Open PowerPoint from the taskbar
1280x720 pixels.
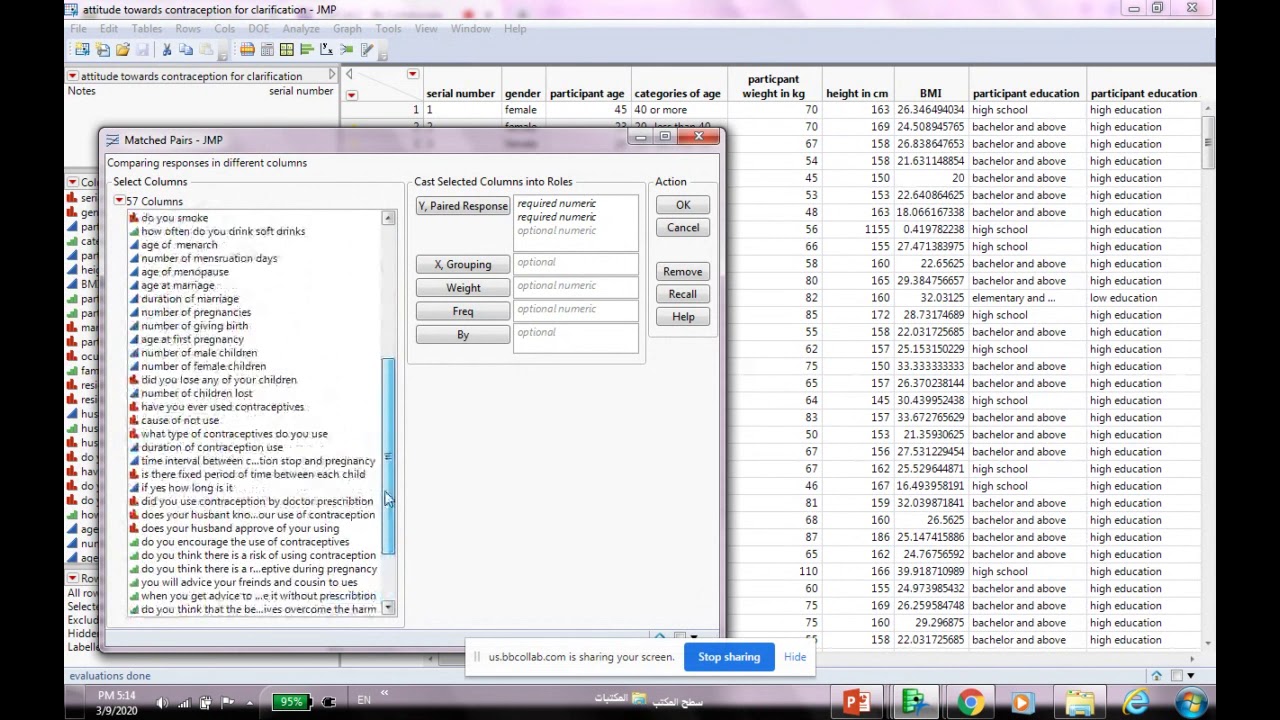coord(856,703)
